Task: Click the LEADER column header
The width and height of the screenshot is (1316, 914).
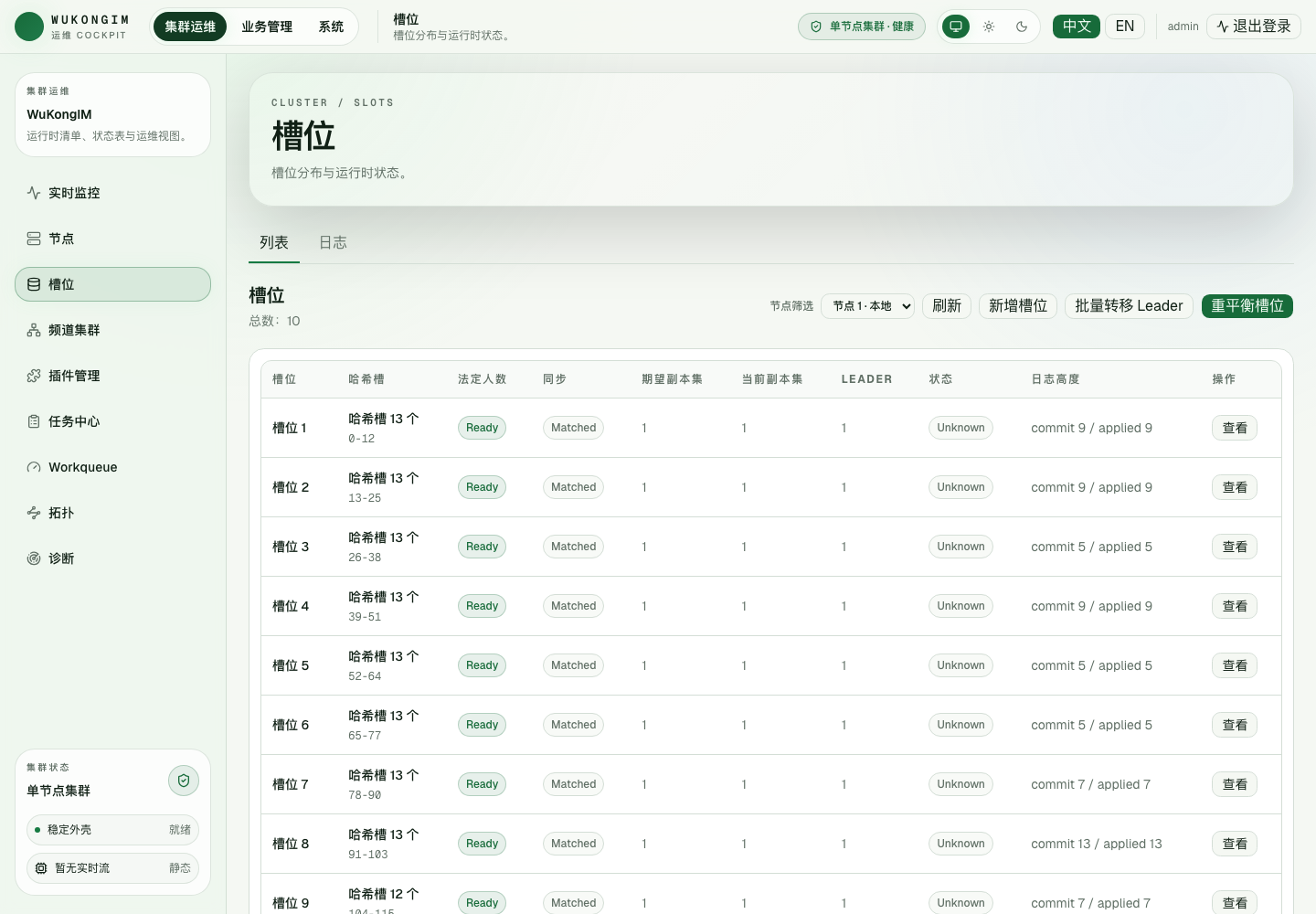Action: click(x=866, y=379)
